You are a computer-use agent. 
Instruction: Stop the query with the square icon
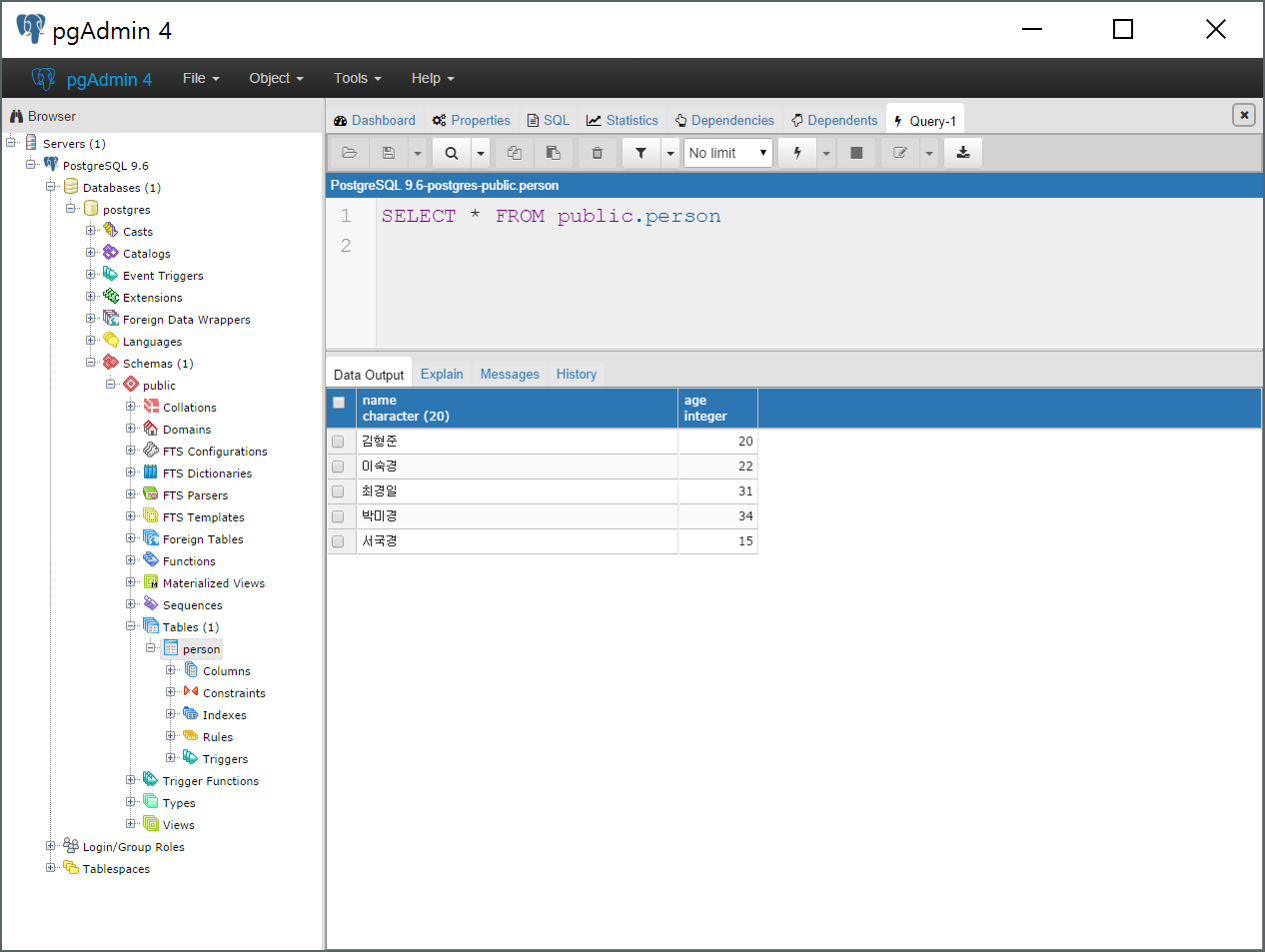(x=856, y=153)
